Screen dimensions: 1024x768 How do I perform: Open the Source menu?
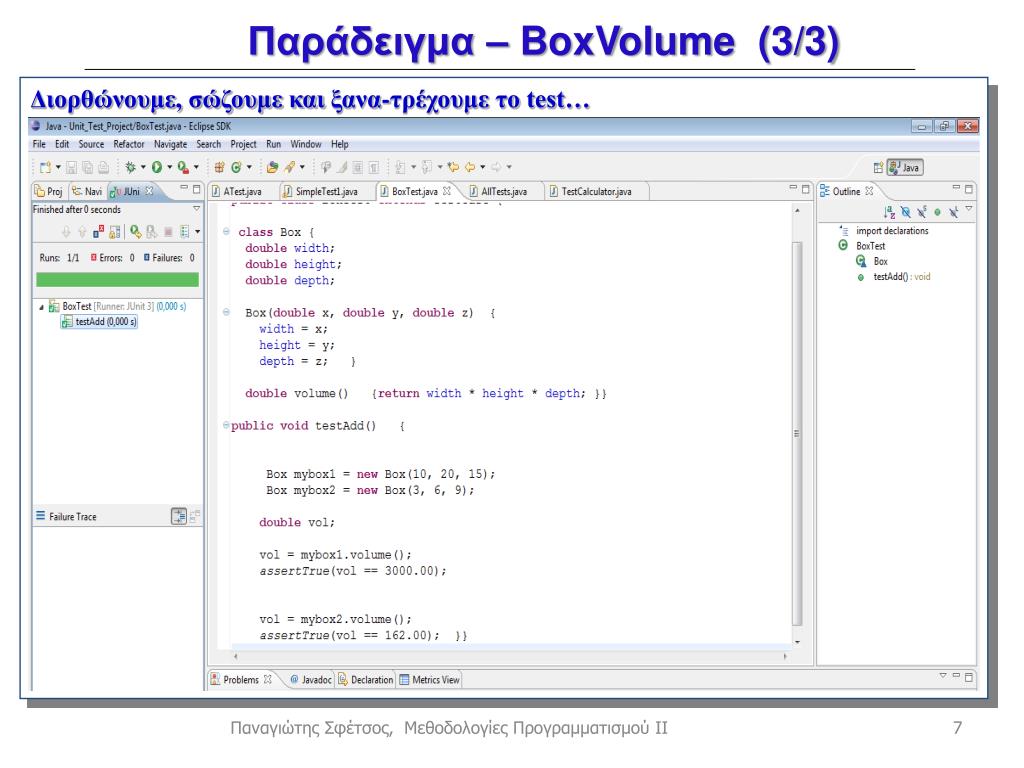point(91,144)
